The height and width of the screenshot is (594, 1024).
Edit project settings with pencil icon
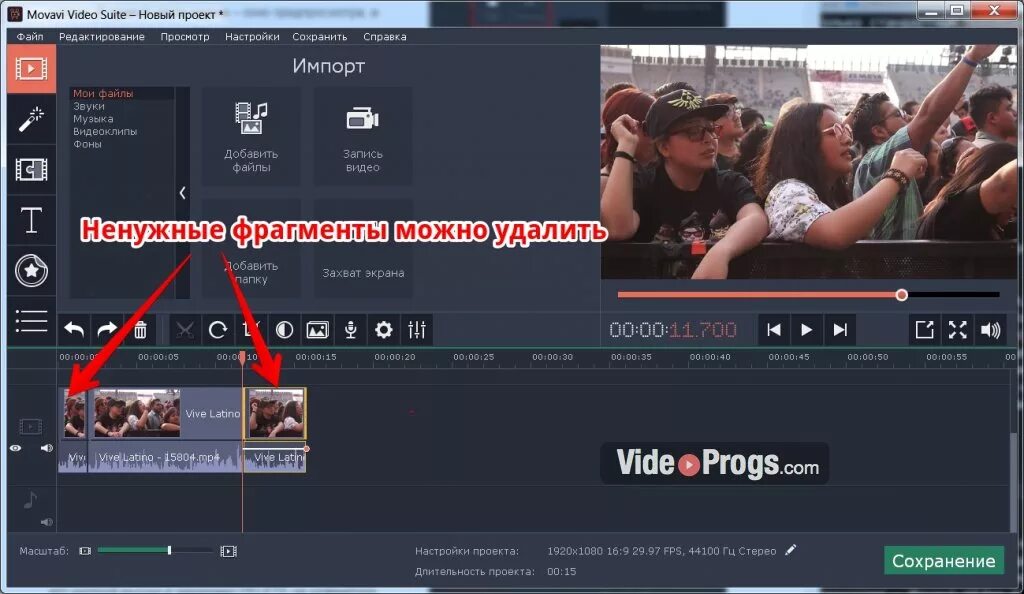pyautogui.click(x=791, y=550)
